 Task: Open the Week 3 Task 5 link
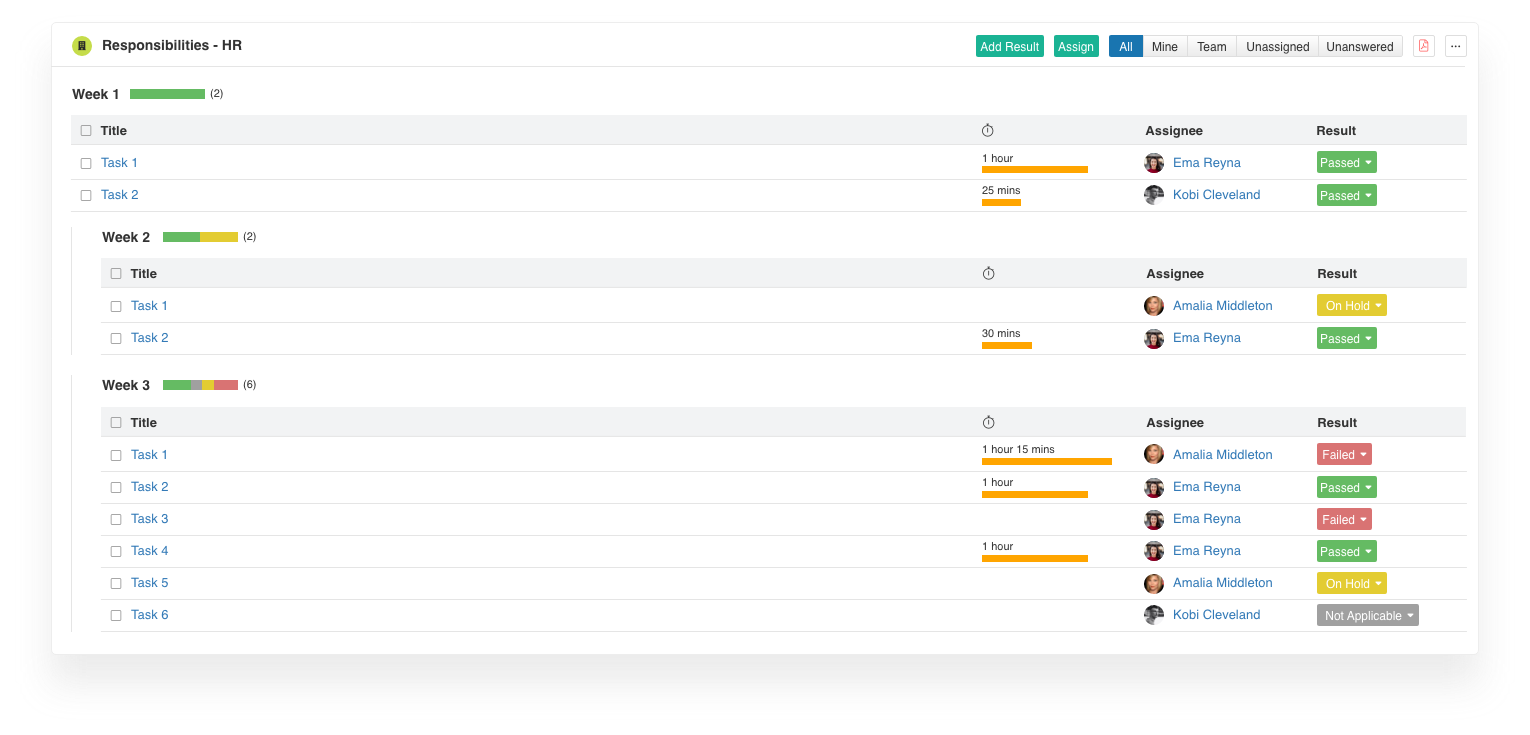pyautogui.click(x=149, y=583)
